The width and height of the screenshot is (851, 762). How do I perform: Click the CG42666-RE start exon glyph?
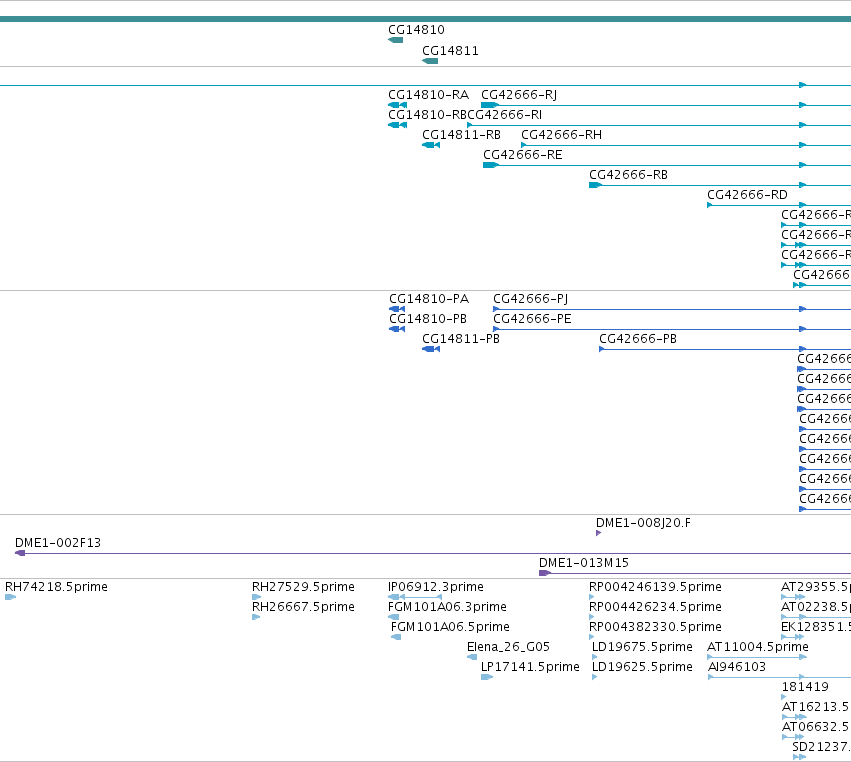tap(491, 165)
